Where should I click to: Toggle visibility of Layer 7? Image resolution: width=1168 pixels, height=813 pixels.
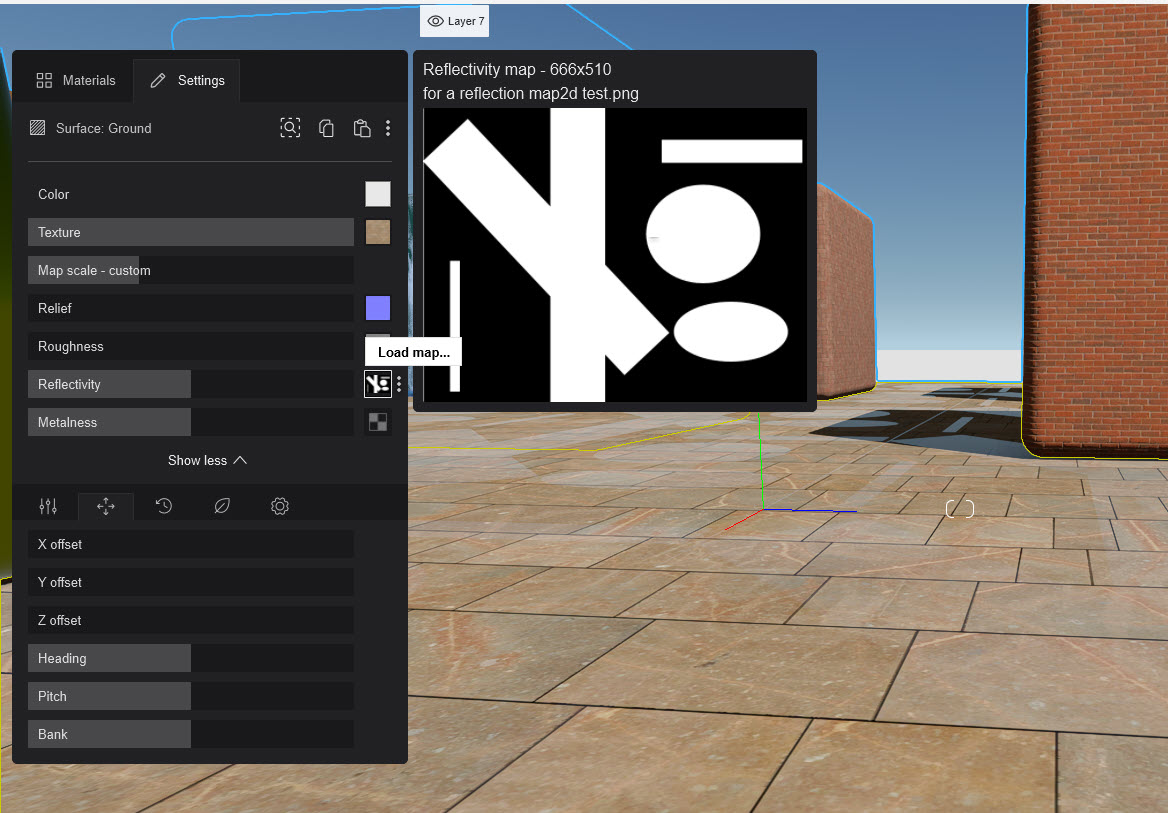(454, 20)
